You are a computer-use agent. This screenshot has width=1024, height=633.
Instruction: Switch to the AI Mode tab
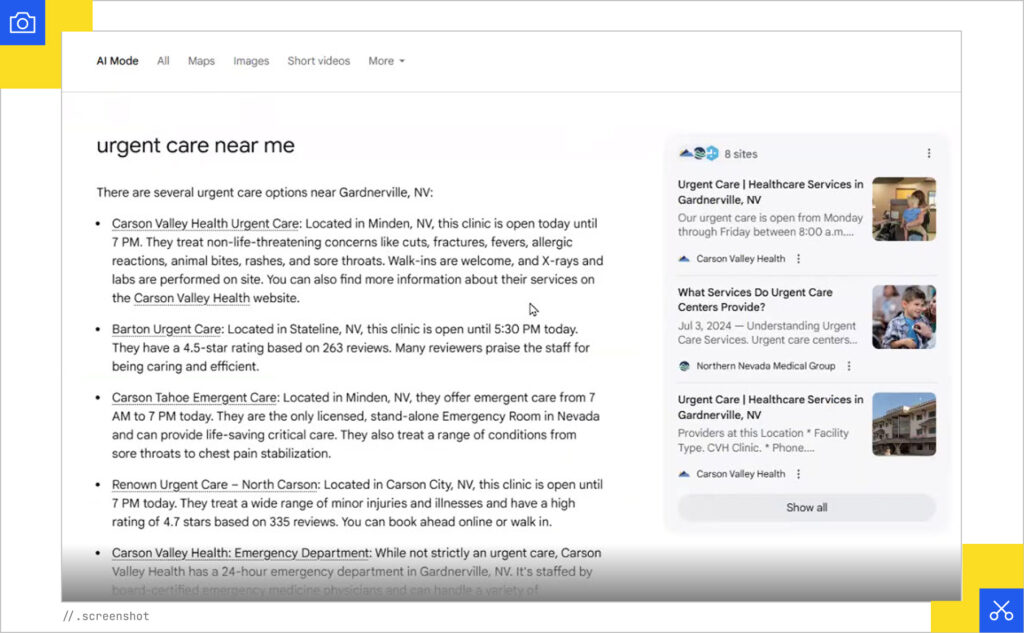point(117,61)
